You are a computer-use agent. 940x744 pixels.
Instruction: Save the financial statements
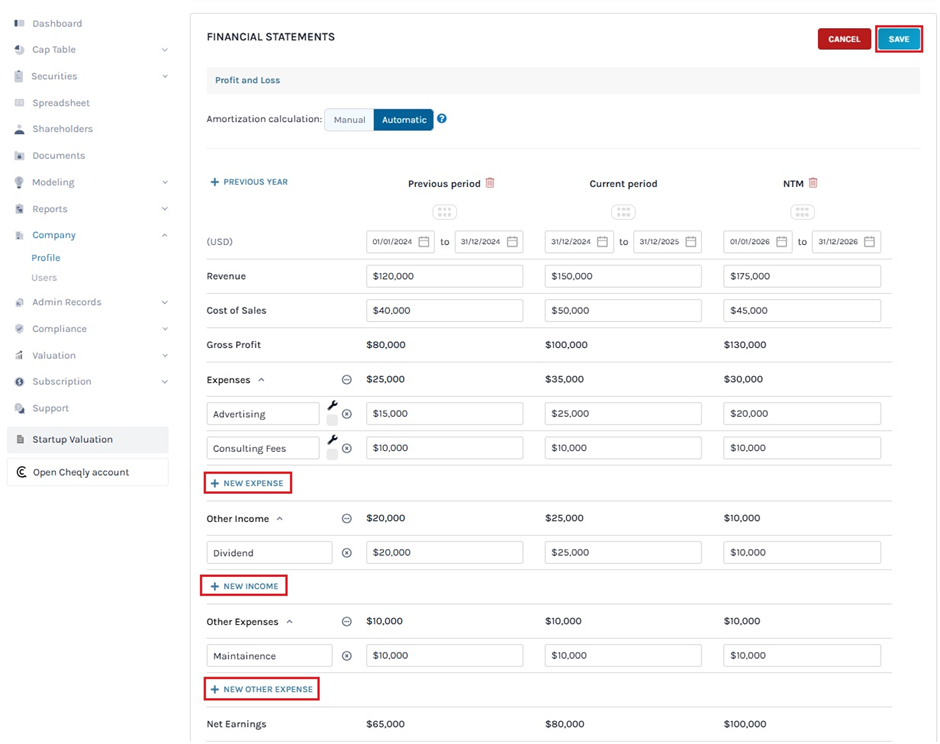[x=898, y=39]
